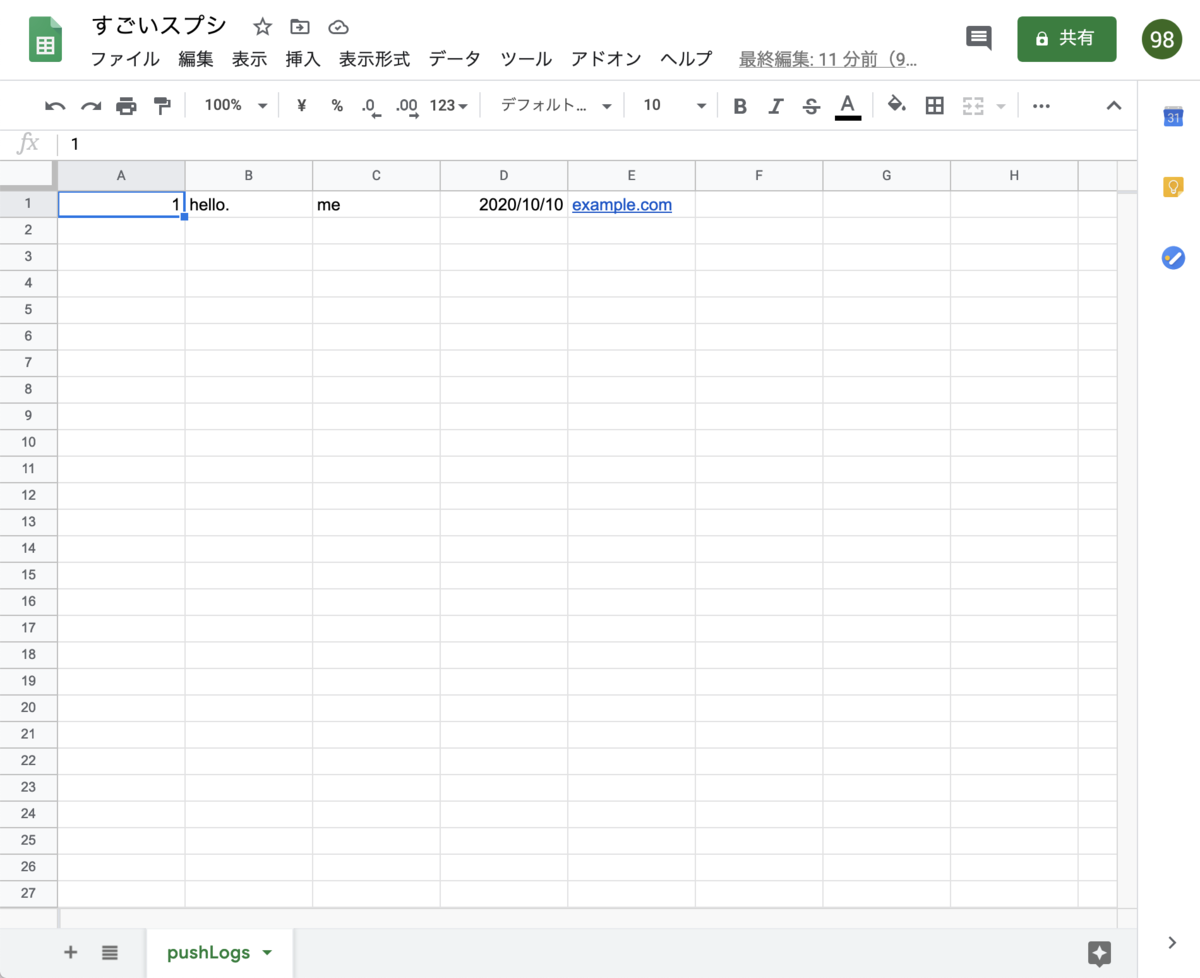The image size is (1200, 978).
Task: Decrease decimal places
Action: [x=369, y=105]
